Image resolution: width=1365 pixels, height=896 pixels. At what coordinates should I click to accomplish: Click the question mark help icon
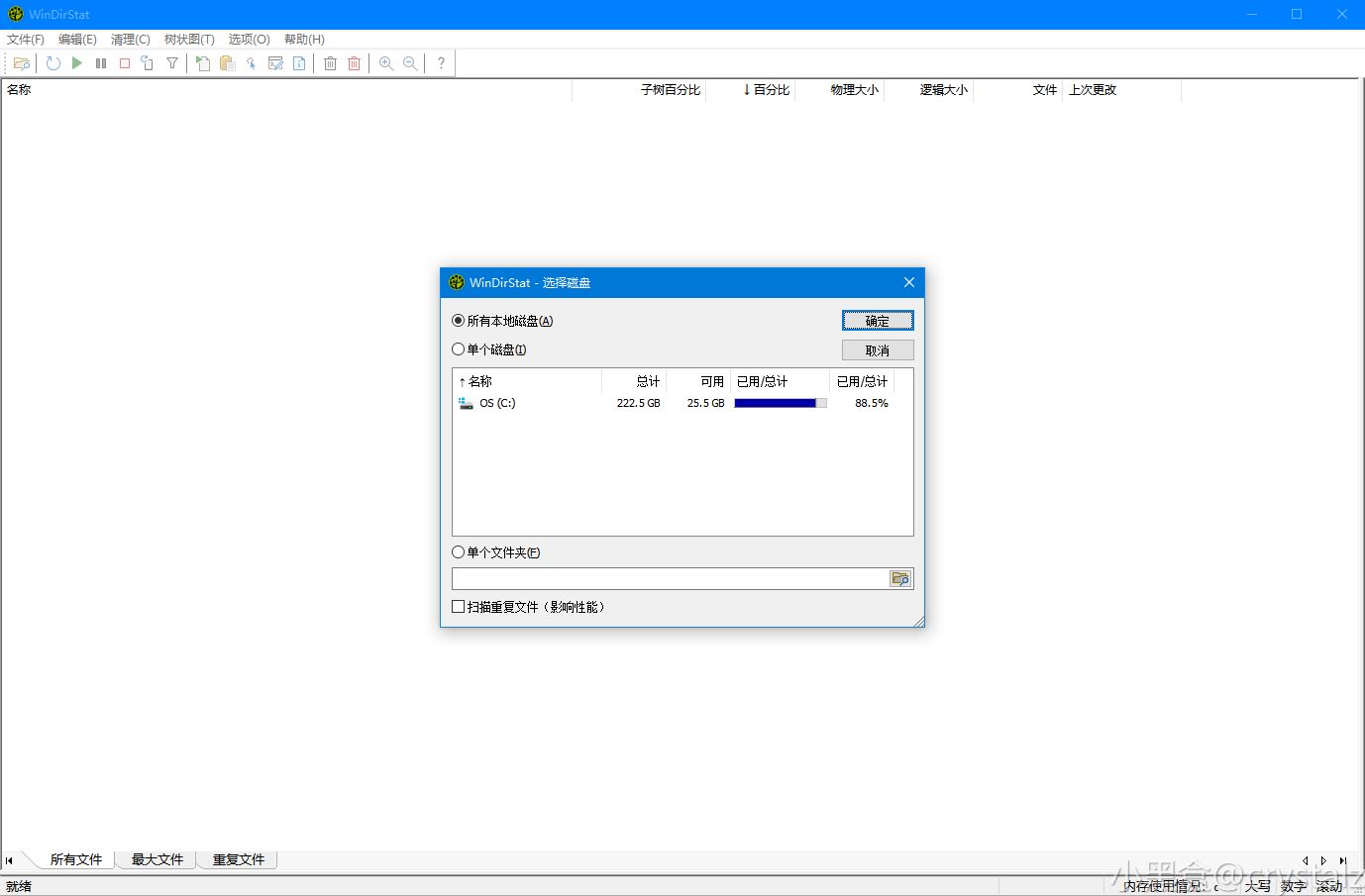click(x=441, y=63)
